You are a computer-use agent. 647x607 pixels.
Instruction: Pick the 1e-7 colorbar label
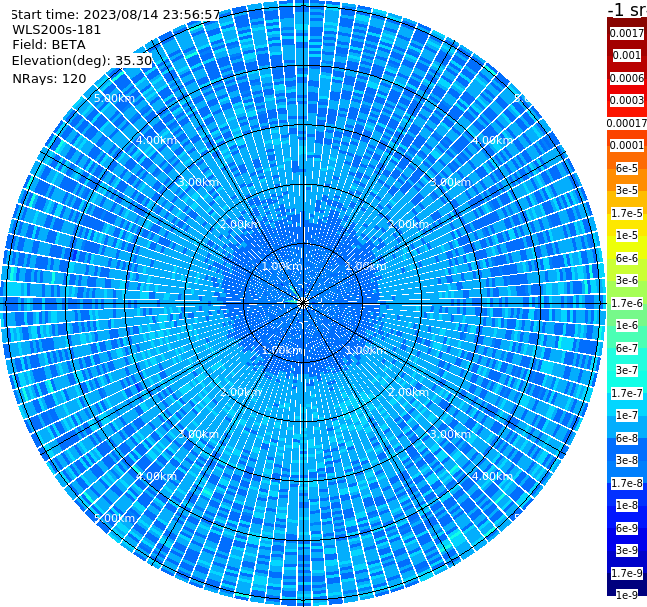pos(627,415)
